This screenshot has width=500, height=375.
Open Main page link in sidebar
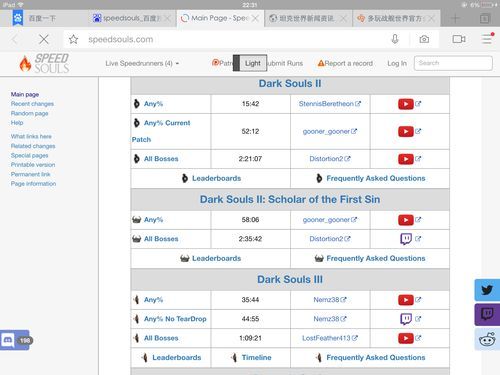(25, 94)
